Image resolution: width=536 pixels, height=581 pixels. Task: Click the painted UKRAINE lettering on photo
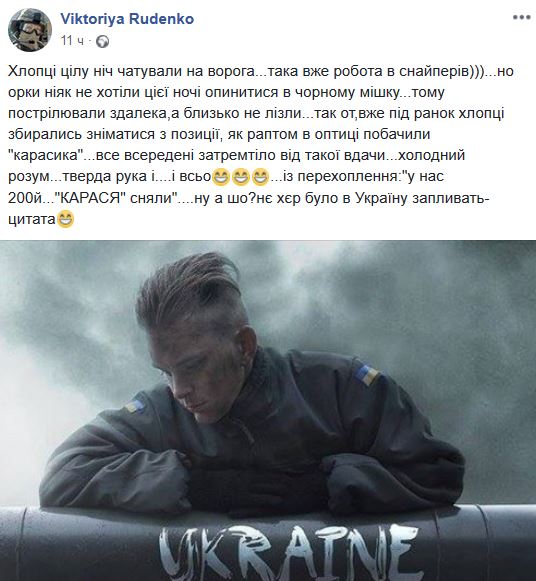tap(289, 552)
